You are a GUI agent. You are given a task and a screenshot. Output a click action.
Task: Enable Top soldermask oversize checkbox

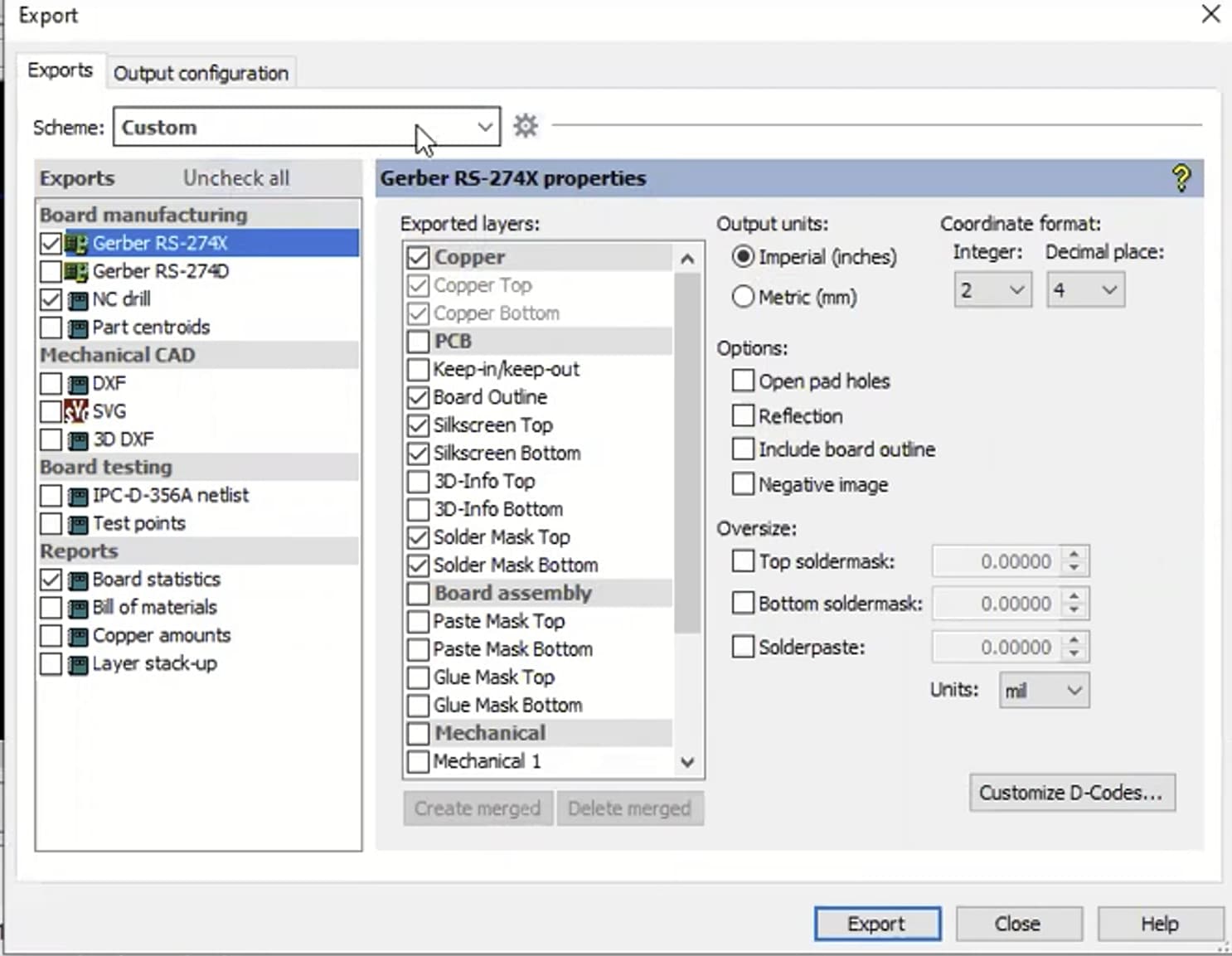pyautogui.click(x=743, y=561)
